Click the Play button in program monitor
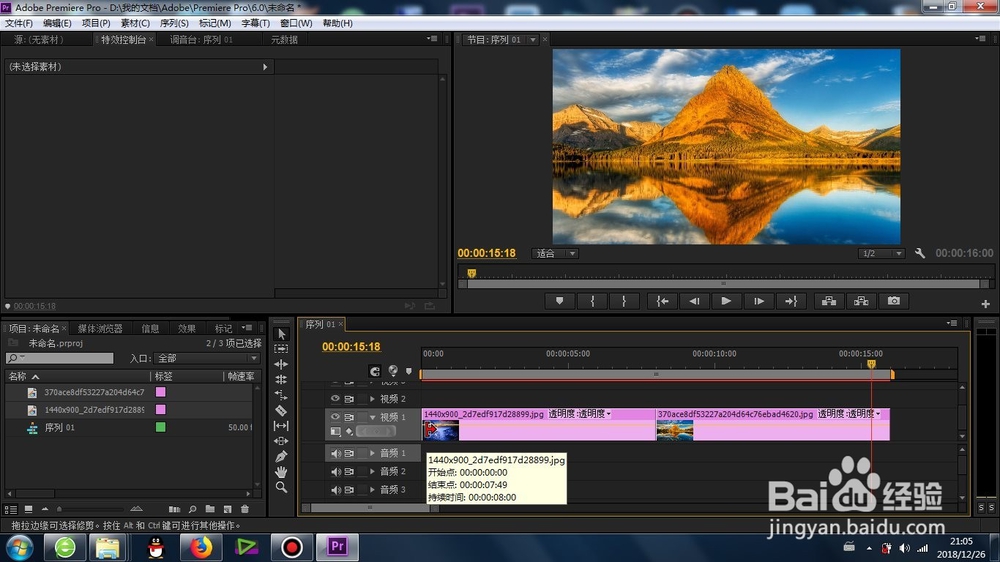 pos(726,301)
